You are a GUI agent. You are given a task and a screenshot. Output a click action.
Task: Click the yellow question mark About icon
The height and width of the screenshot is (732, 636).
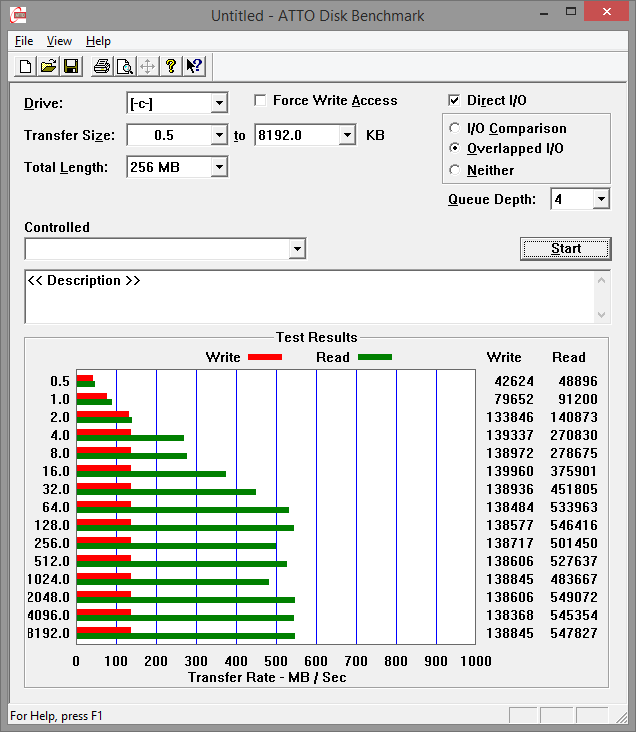tap(171, 66)
